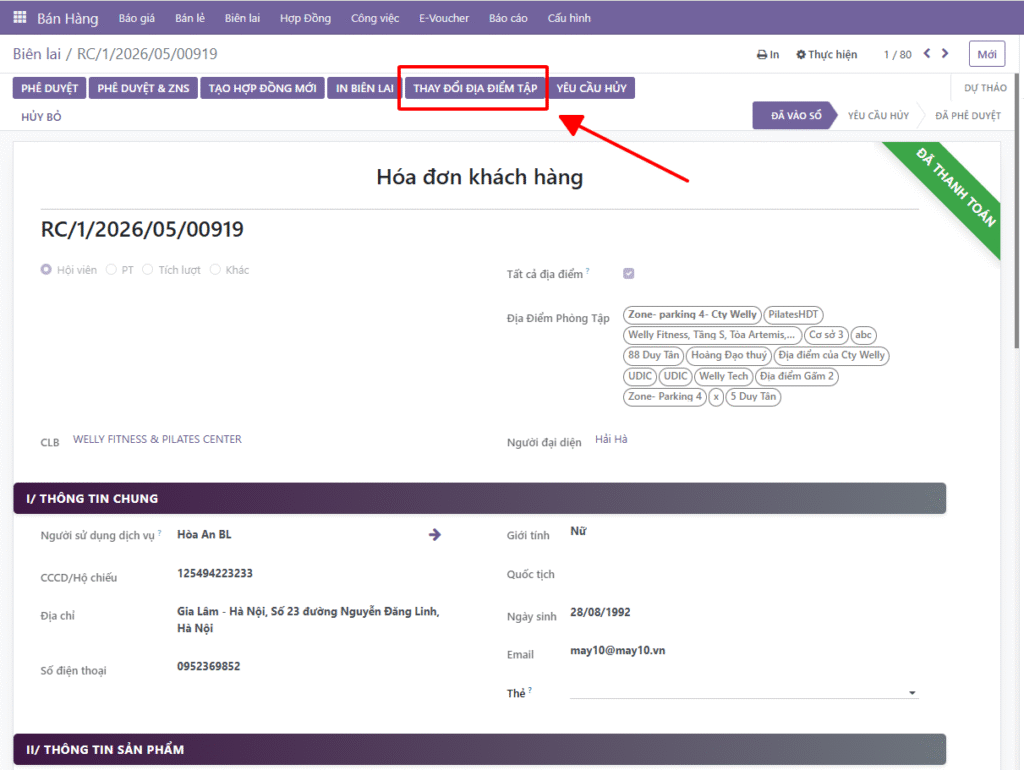The width and height of the screenshot is (1024, 770).
Task: Open WELLY FITNESS & PILATES CENTER link
Action: click(x=157, y=440)
